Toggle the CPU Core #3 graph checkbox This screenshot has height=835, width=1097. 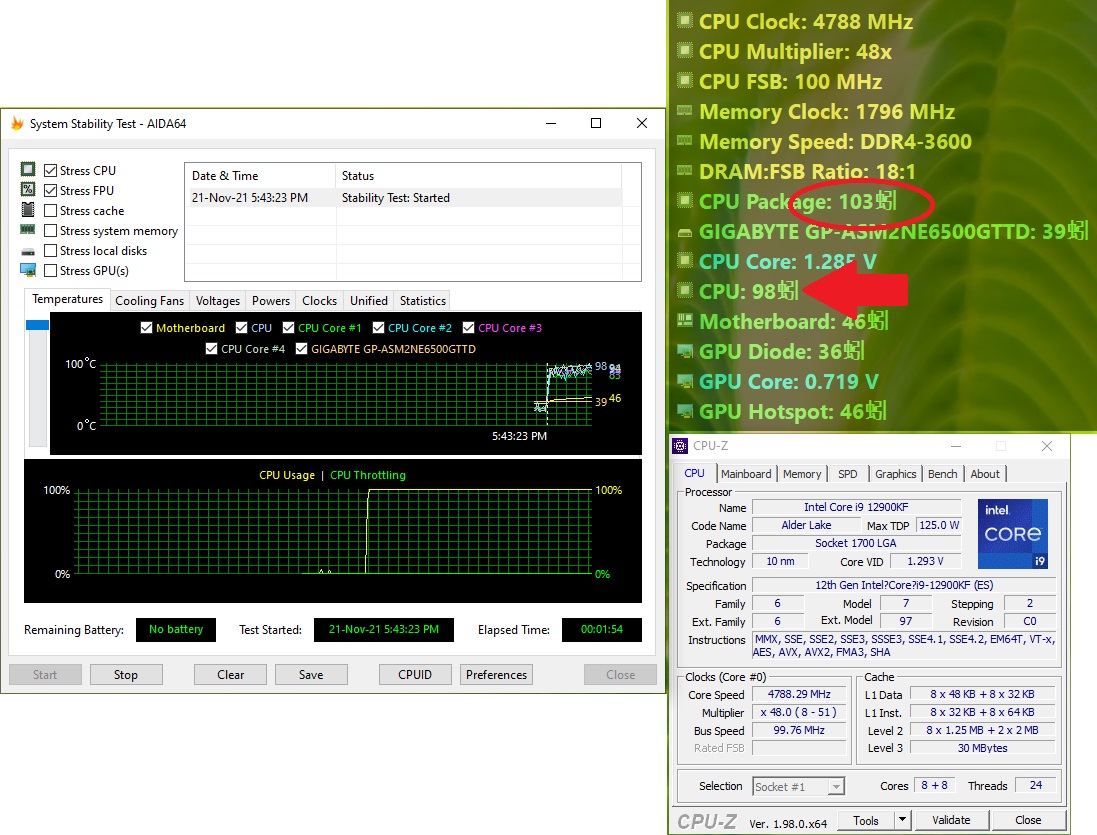pyautogui.click(x=469, y=327)
